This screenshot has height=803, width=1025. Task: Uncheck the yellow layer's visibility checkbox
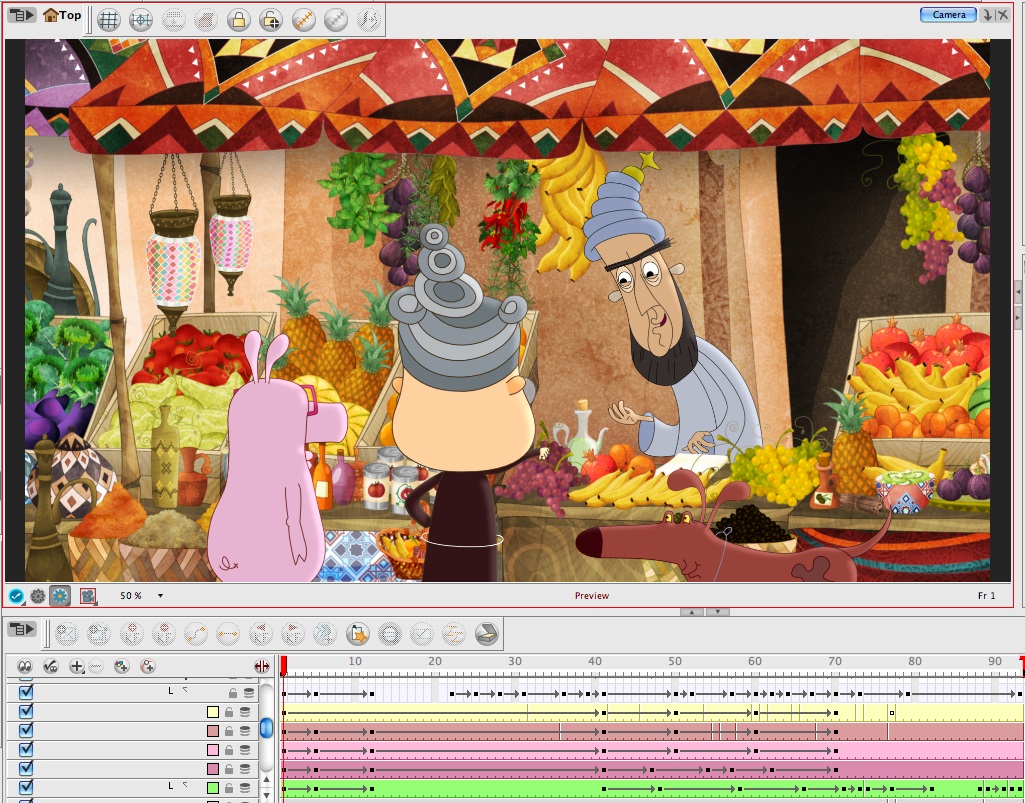pos(26,712)
